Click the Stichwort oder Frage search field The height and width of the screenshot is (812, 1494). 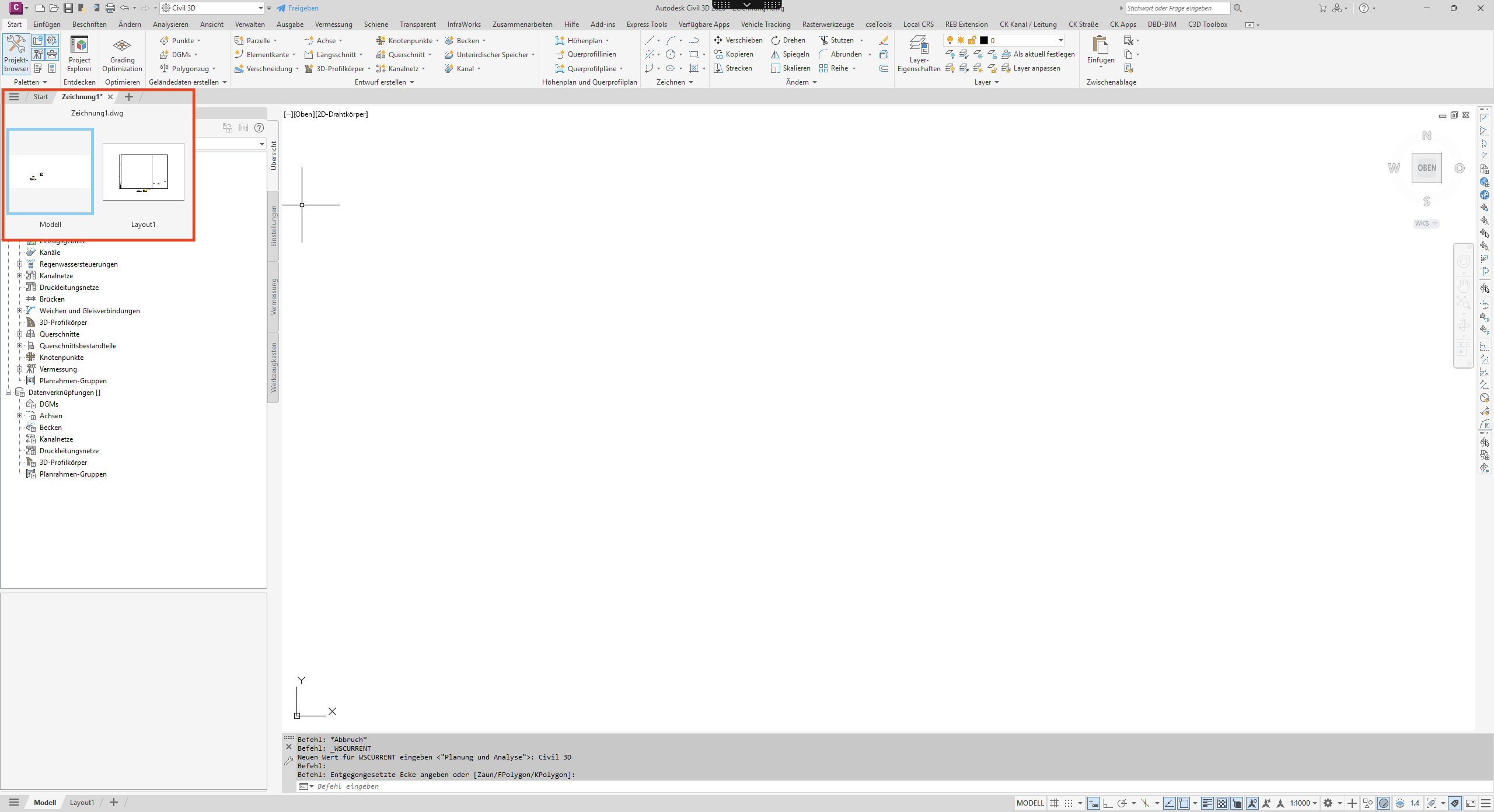[1178, 8]
